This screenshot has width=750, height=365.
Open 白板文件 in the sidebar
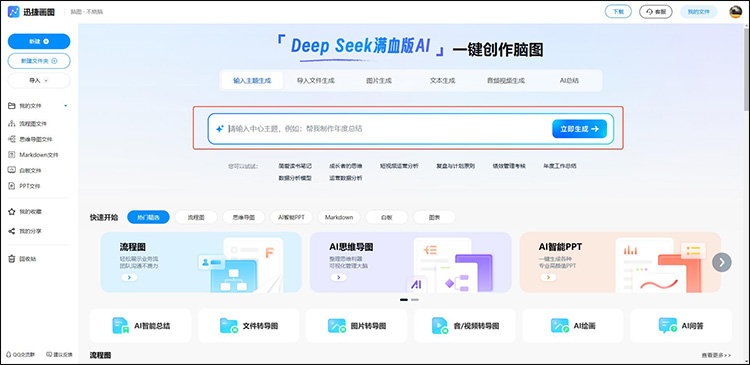point(25,170)
